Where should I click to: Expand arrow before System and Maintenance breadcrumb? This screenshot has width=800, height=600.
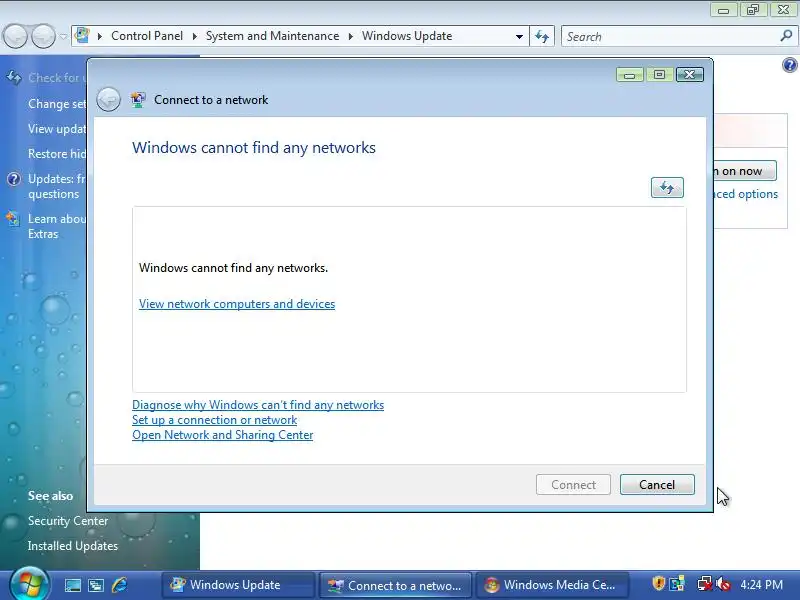pos(194,36)
